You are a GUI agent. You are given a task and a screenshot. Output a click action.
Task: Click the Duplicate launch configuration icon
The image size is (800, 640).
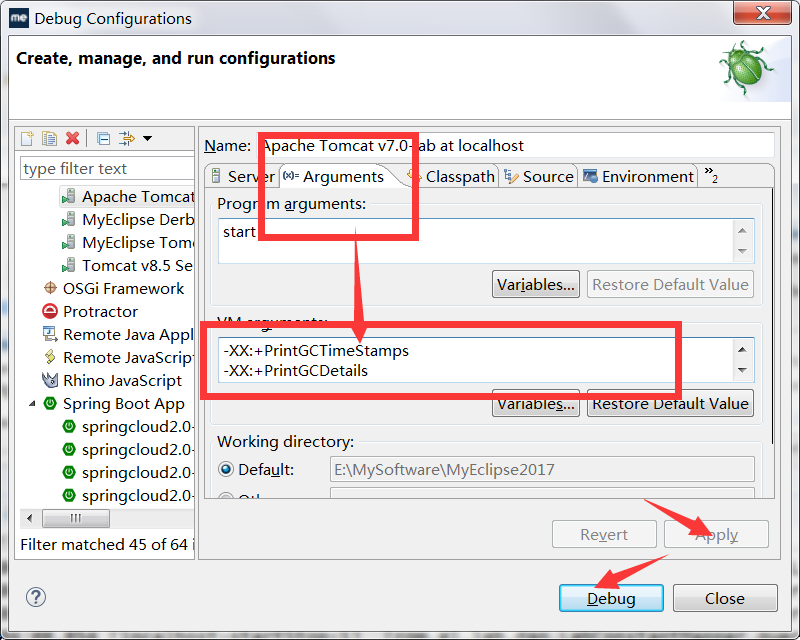click(x=49, y=138)
